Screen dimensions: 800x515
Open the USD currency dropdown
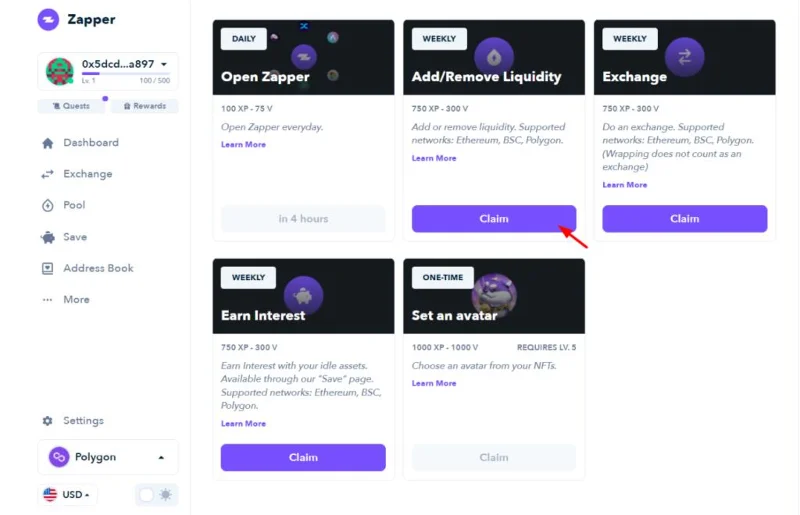tap(67, 495)
